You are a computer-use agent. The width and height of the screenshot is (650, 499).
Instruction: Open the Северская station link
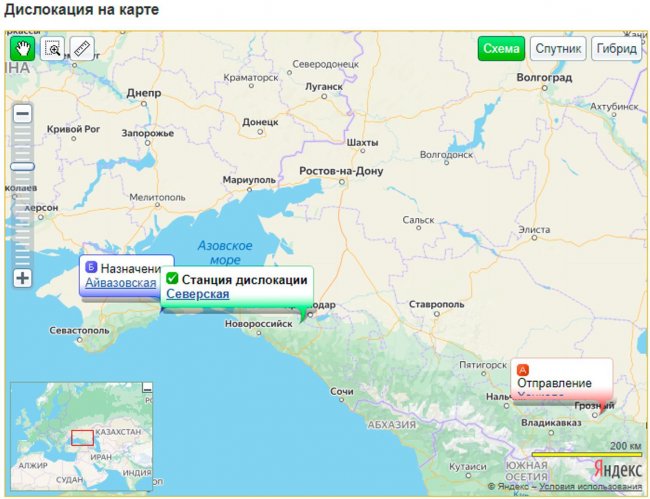click(x=197, y=294)
